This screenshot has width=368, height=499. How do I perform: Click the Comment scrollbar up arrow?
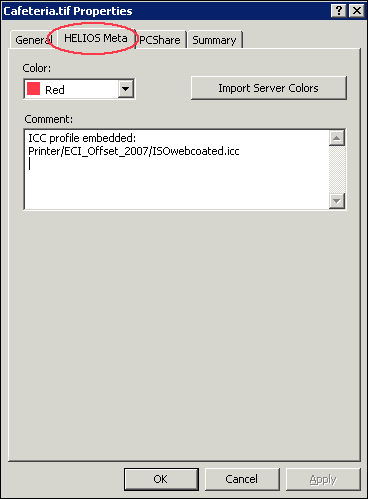[337, 138]
